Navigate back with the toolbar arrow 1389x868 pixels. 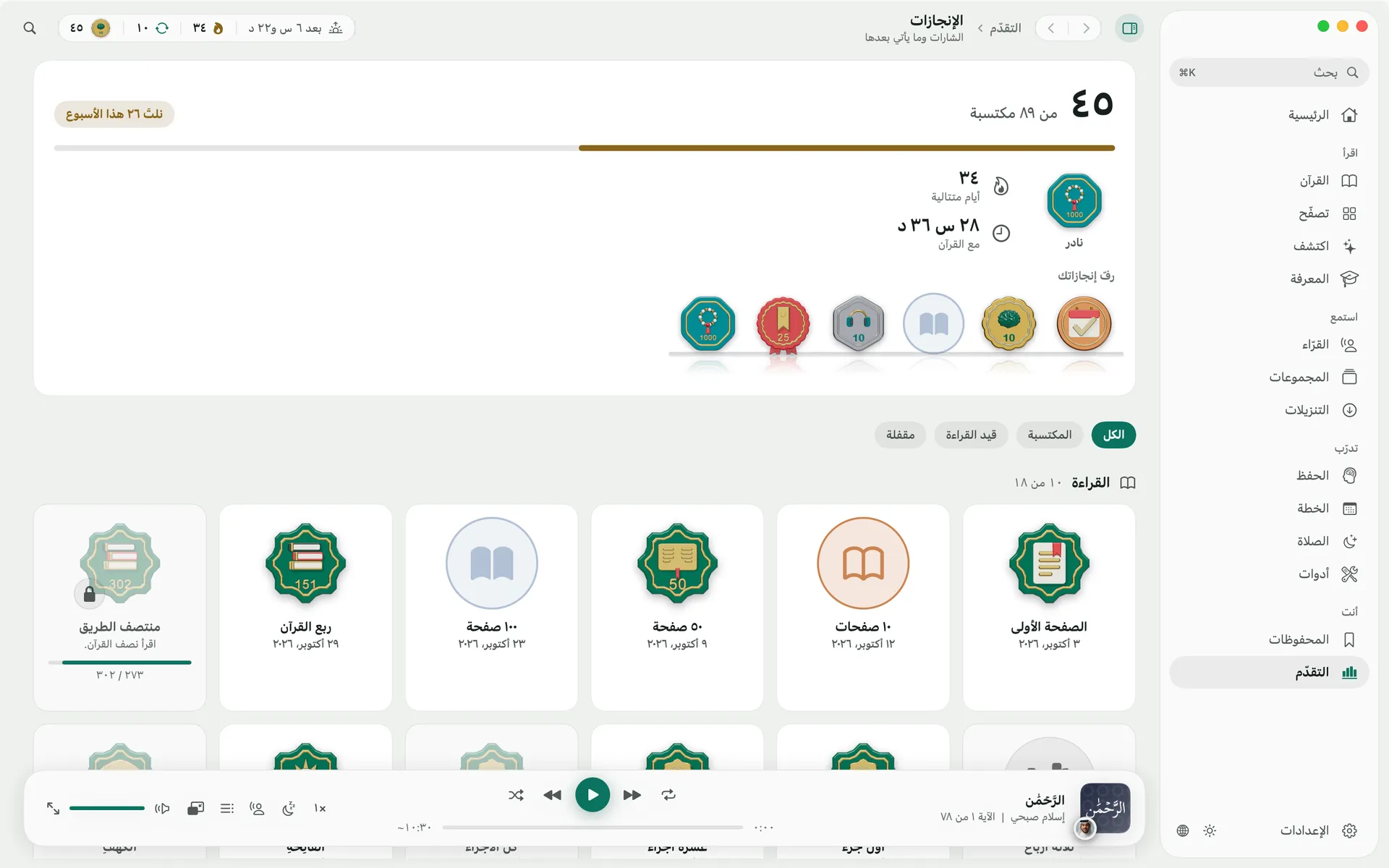[x=1086, y=28]
